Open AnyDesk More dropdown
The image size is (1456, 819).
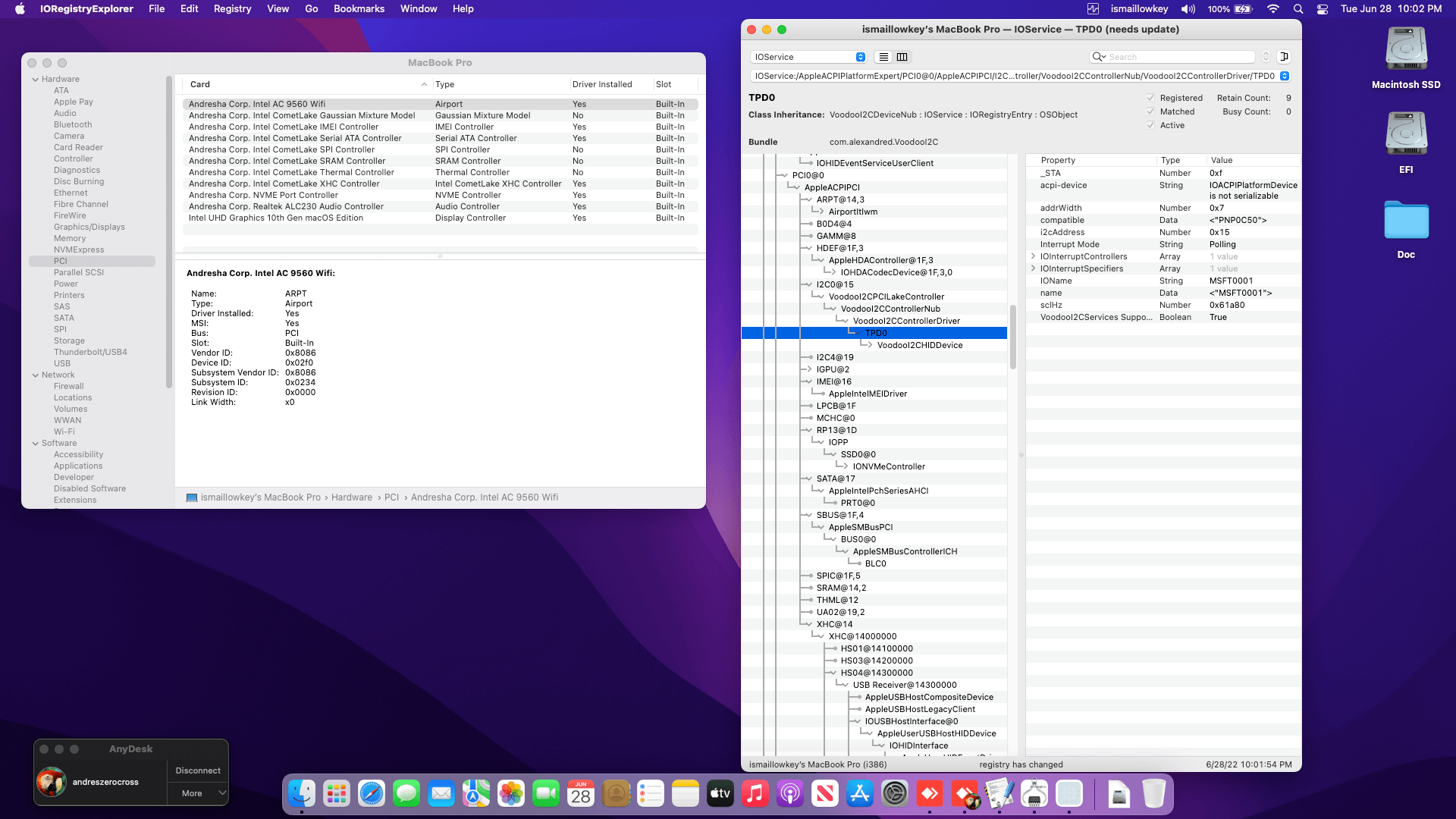[198, 793]
